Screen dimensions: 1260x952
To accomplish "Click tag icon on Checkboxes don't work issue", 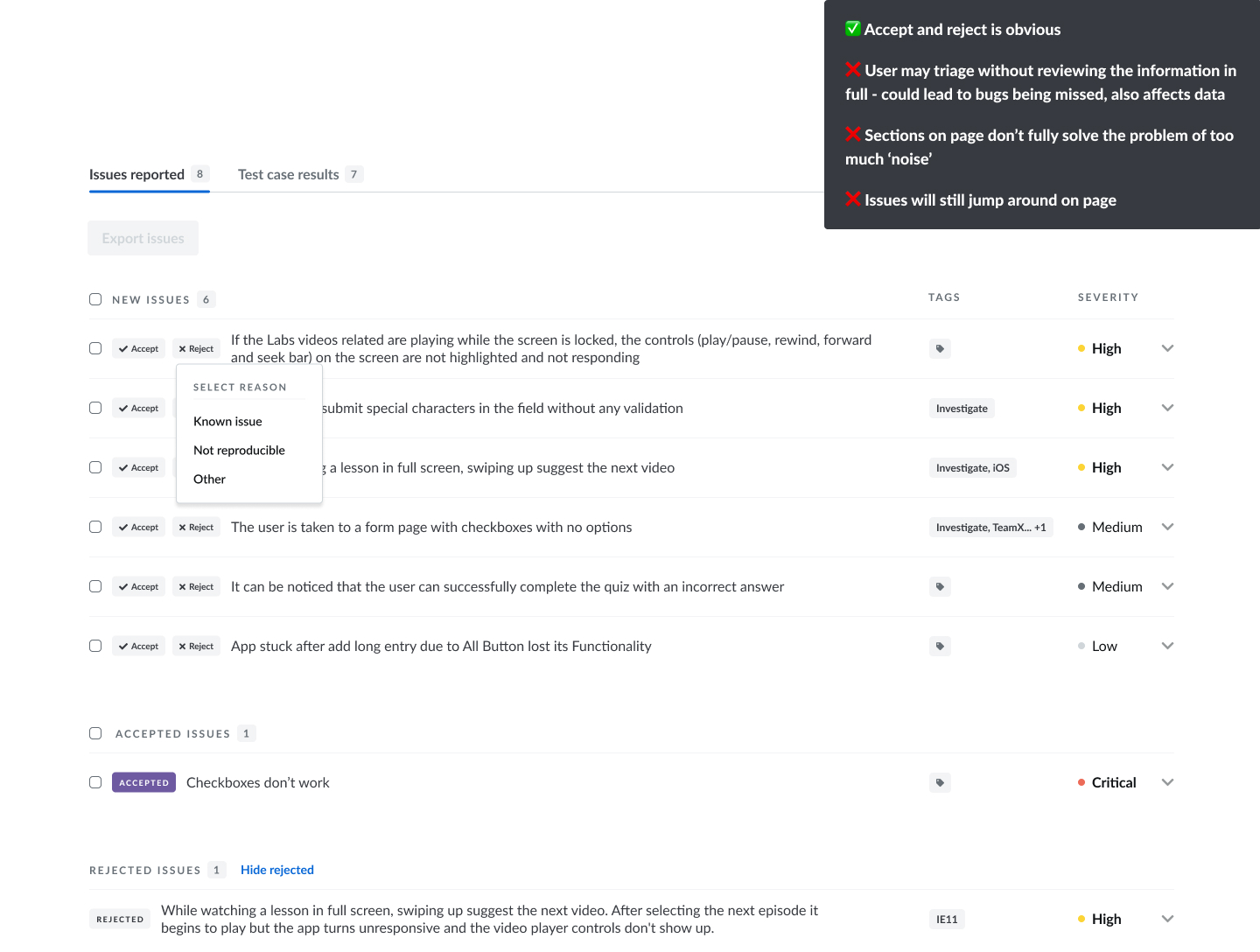I will point(940,783).
